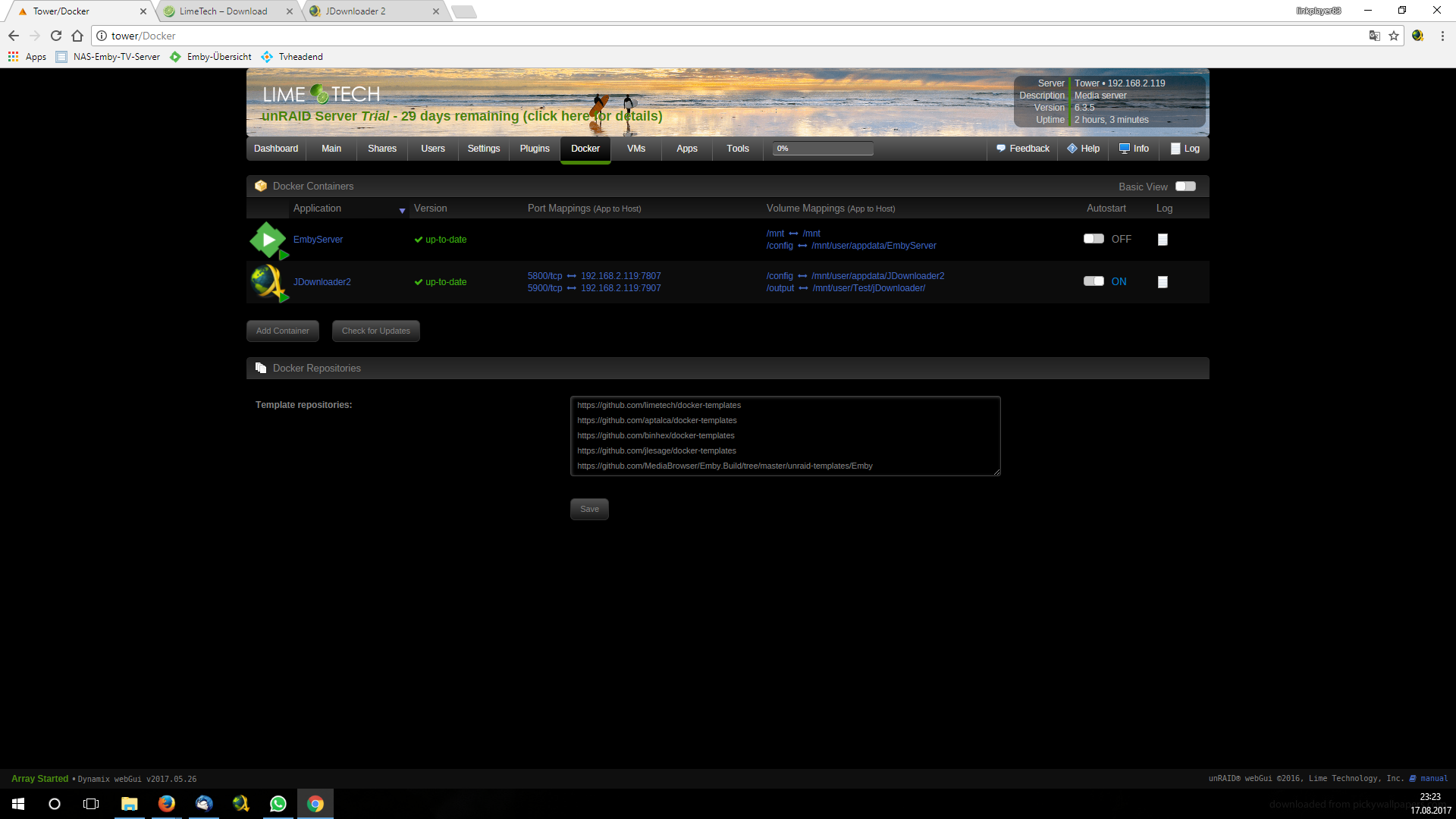The width and height of the screenshot is (1456, 819).
Task: Open the Dashboard tab
Action: pos(276,149)
